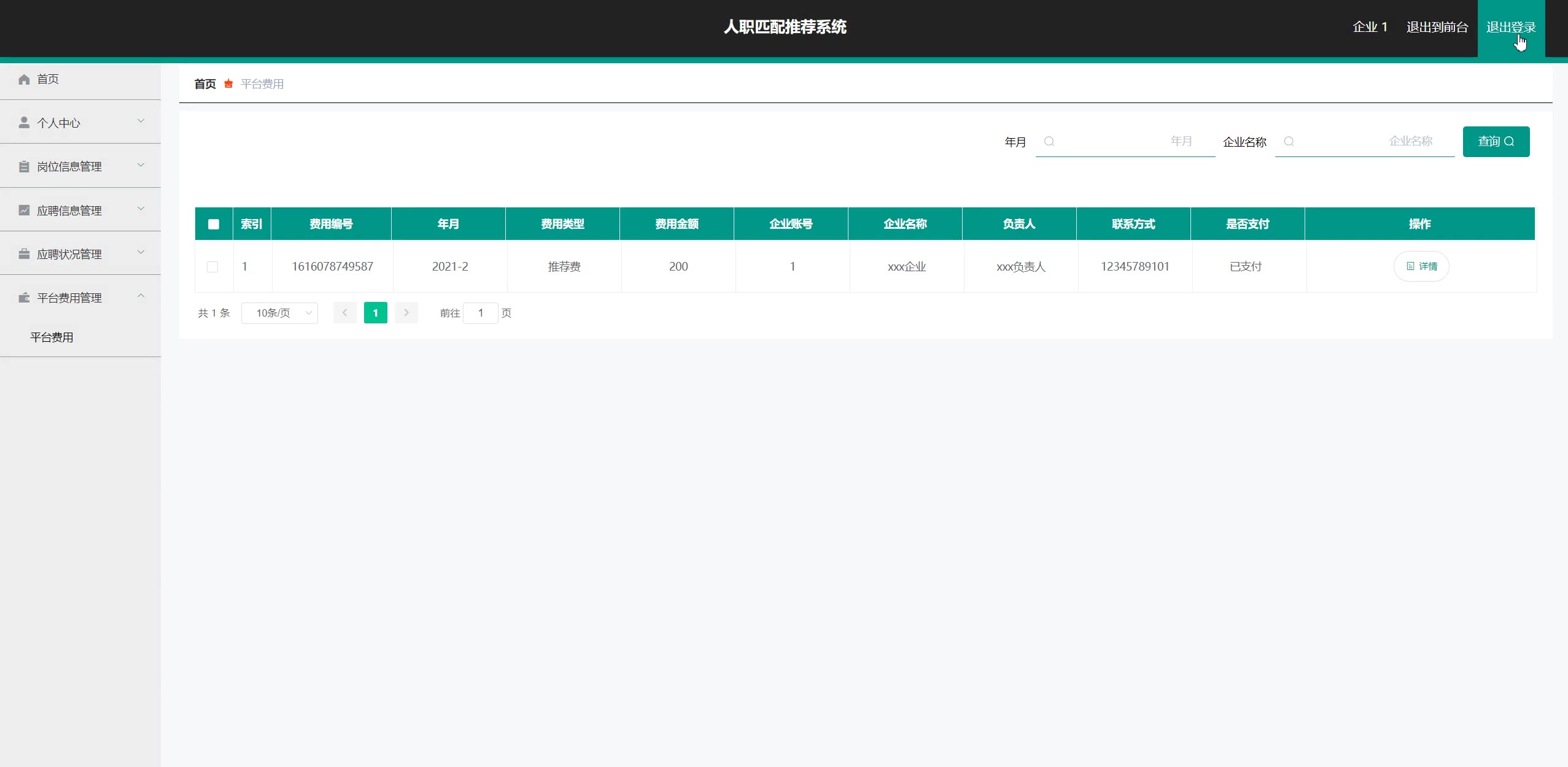Click the chart icon beside 应聘信息管理
This screenshot has width=1568, height=767.
(24, 210)
